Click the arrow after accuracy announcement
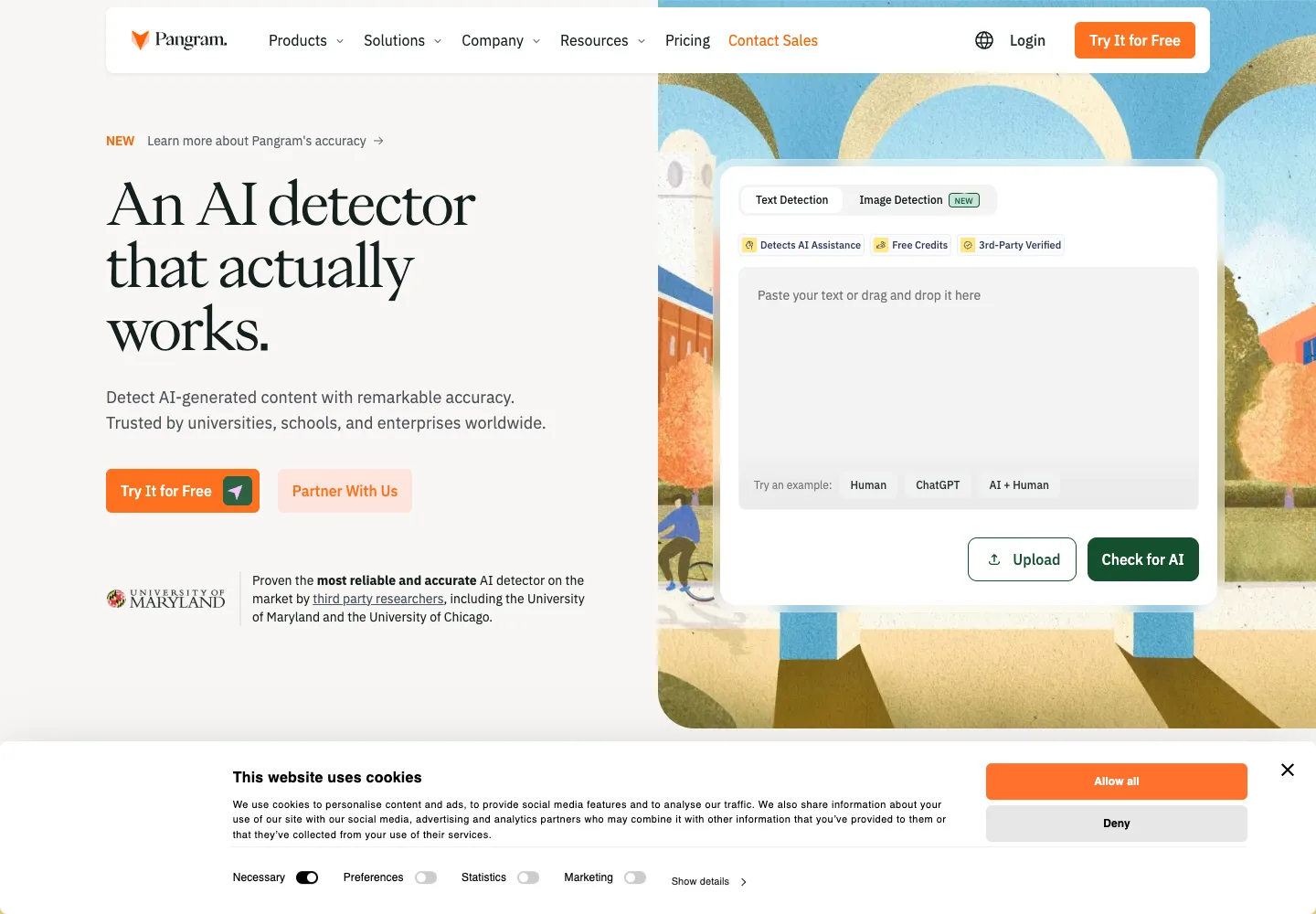Screen dimensions: 1316x914 (378, 141)
